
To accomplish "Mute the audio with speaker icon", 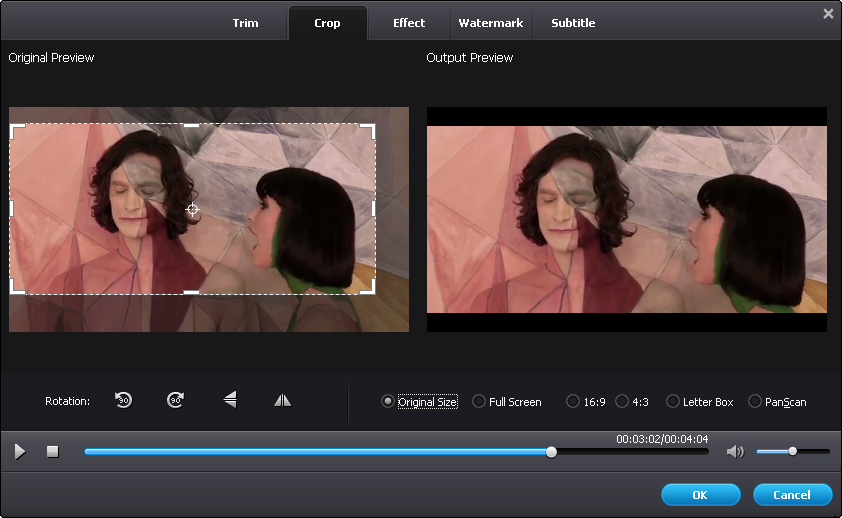I will pos(735,452).
